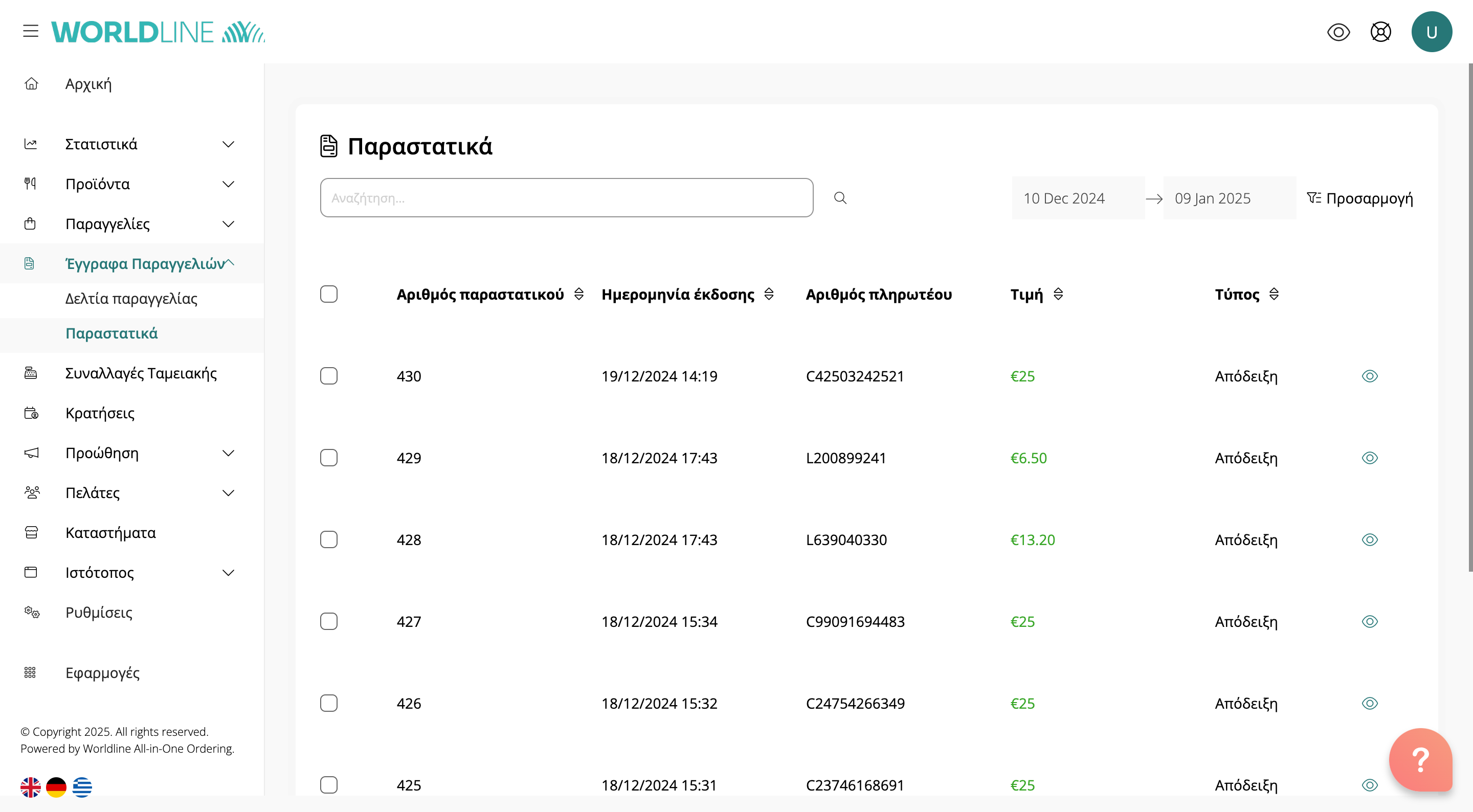Go to Κρατήσεις in the sidebar
Screen dimensions: 1473x812
100,413
